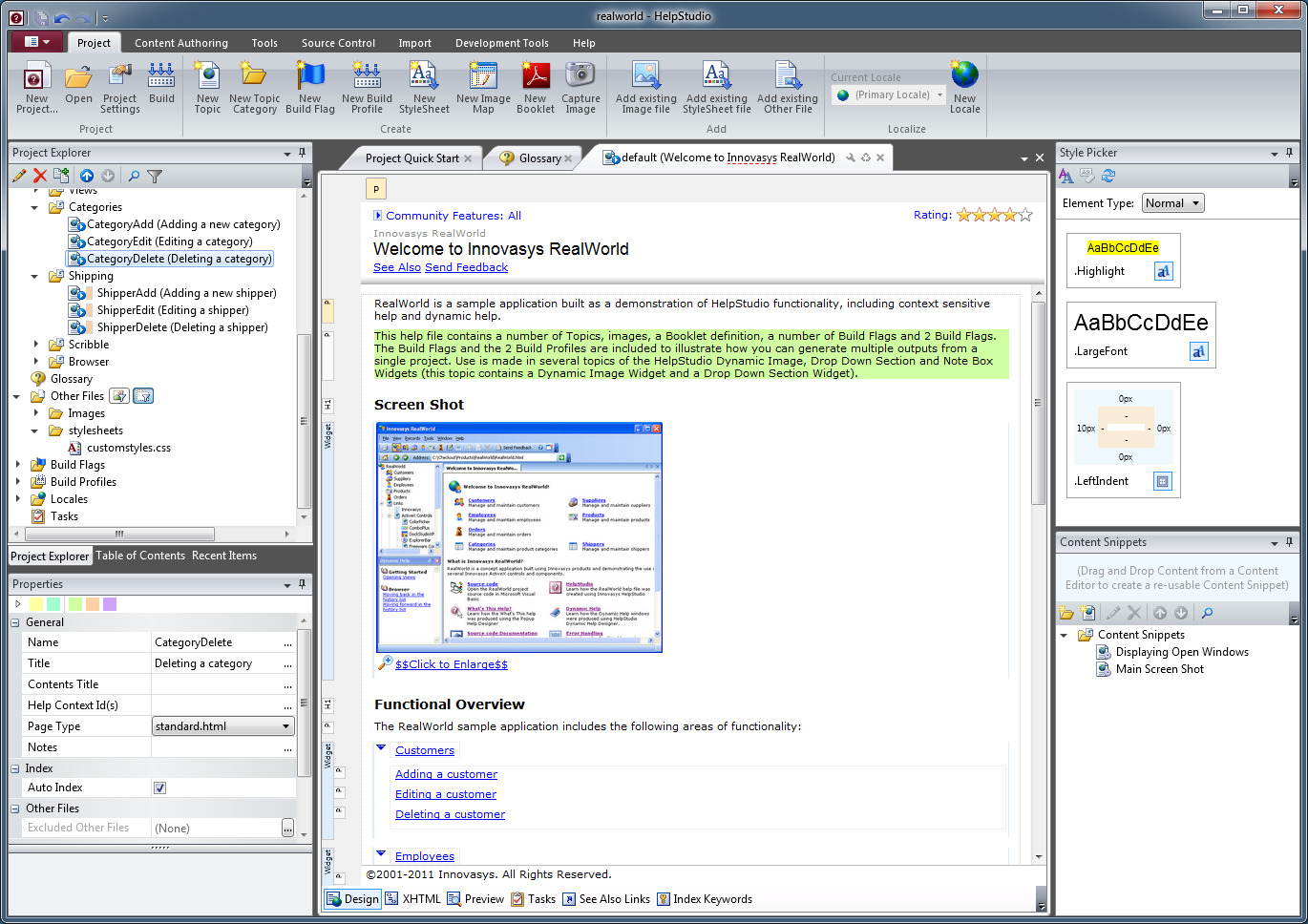The image size is (1308, 924).
Task: Select the yellow color swatch in Properties
Action: [36, 604]
